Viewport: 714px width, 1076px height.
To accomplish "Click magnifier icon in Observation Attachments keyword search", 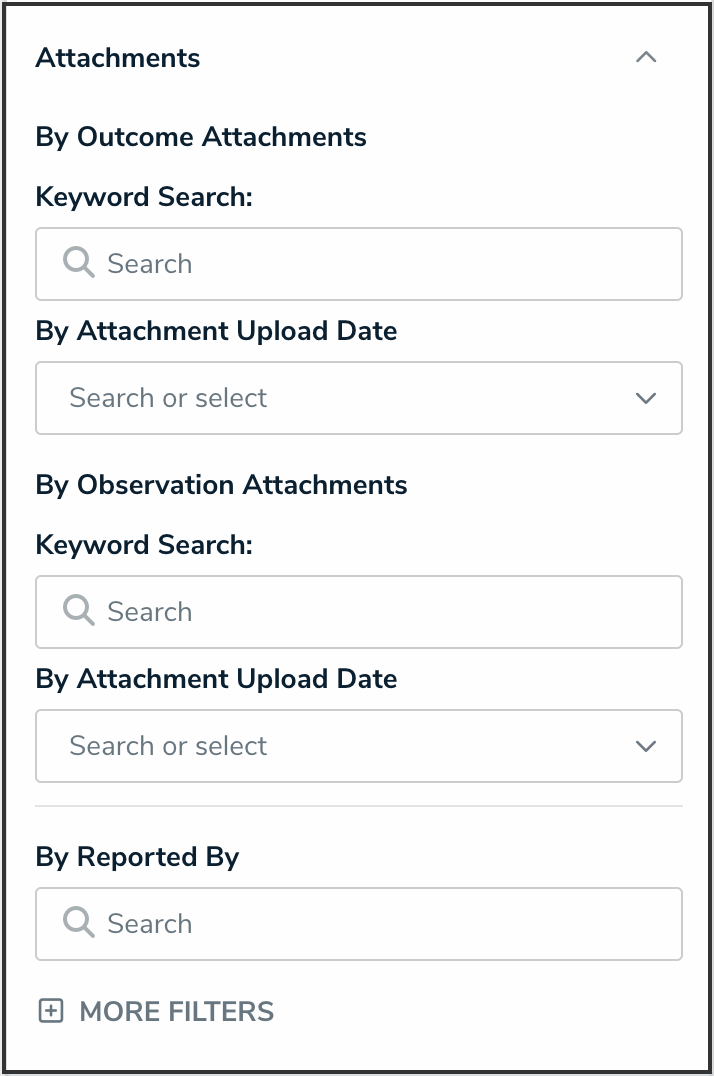I will [78, 611].
